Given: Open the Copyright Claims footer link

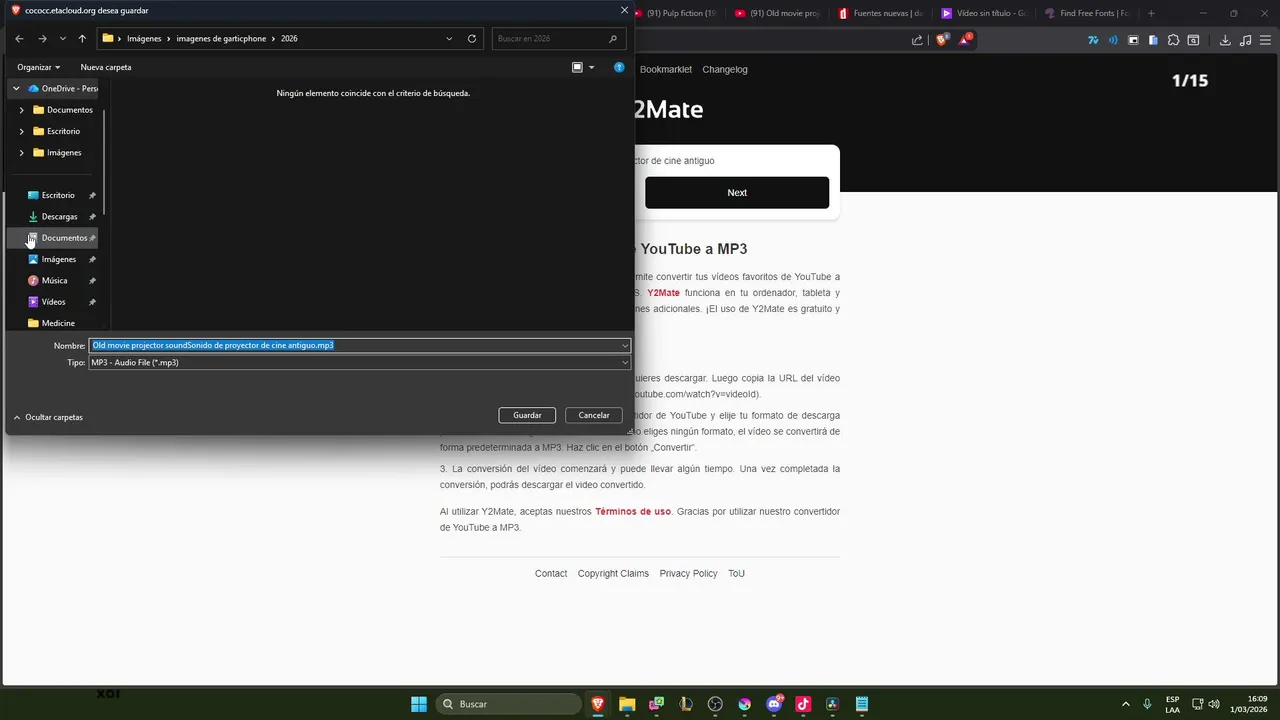Looking at the screenshot, I should pos(613,573).
